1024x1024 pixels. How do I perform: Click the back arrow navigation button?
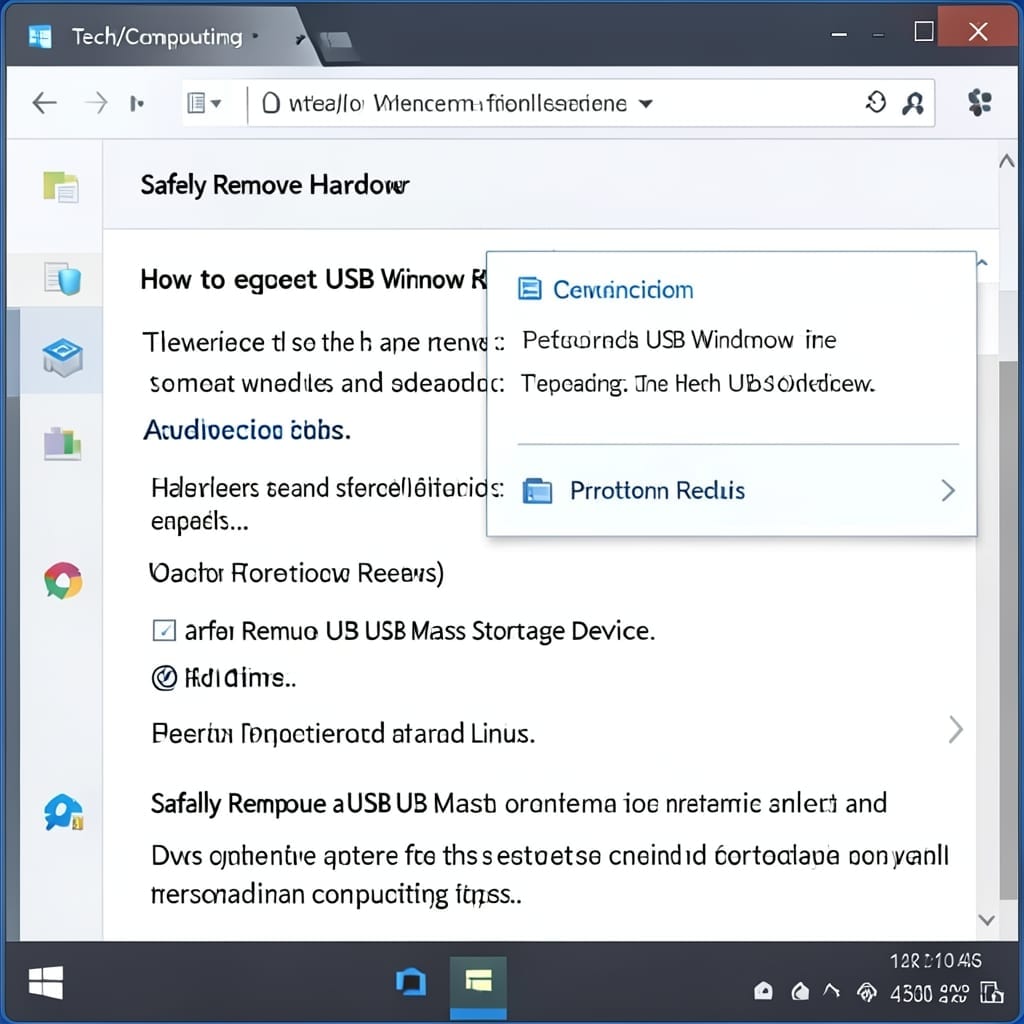[44, 103]
